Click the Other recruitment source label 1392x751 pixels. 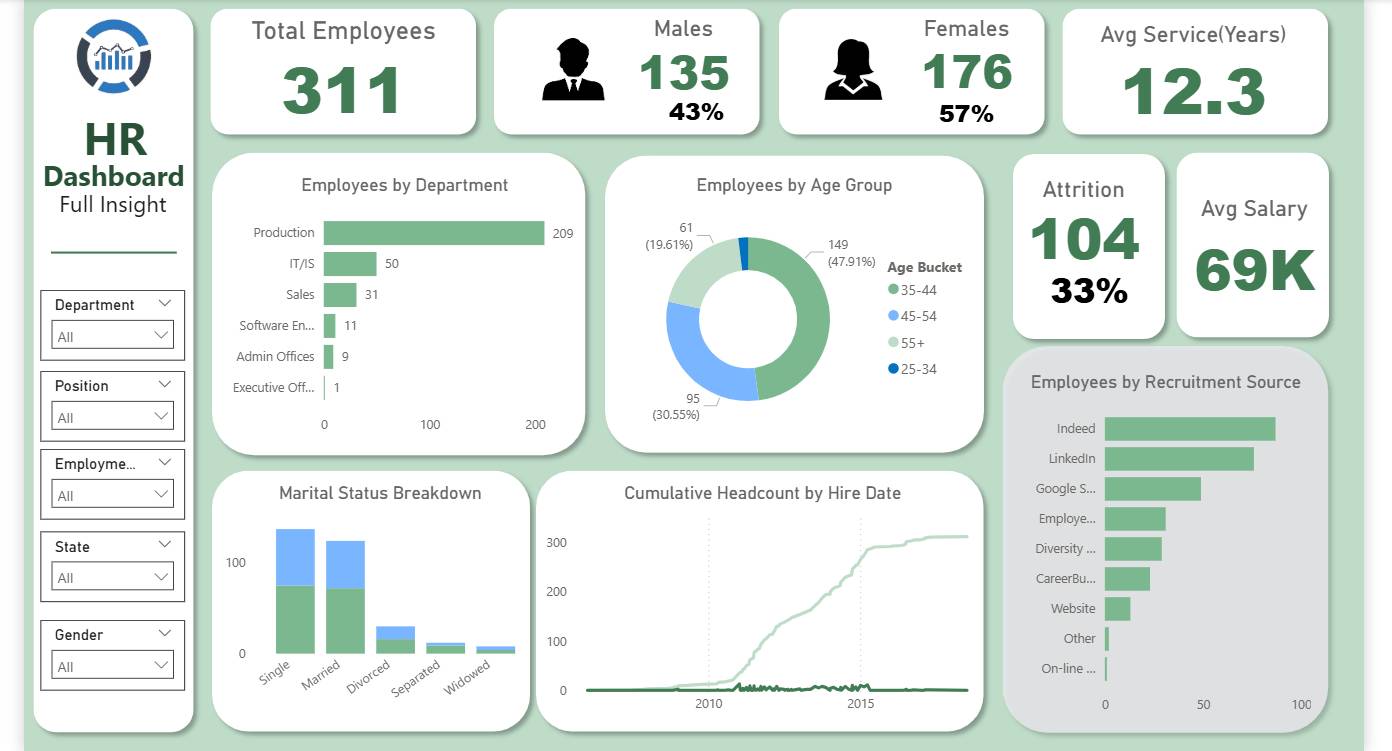pos(1080,638)
